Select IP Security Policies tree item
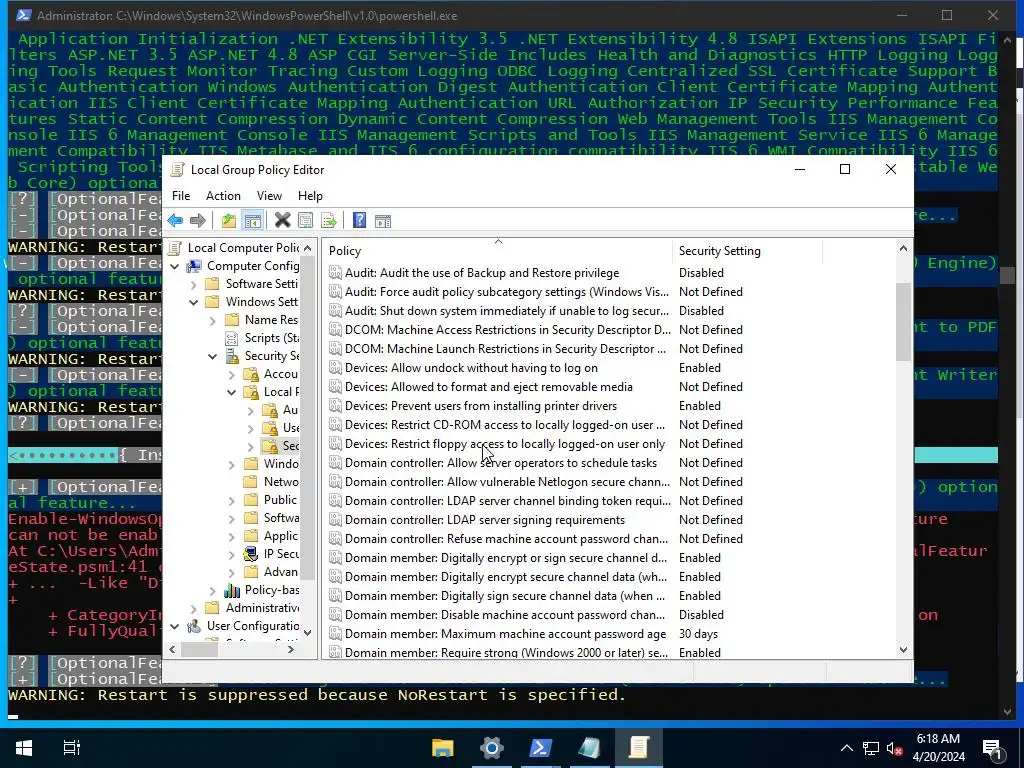 pyautogui.click(x=281, y=554)
